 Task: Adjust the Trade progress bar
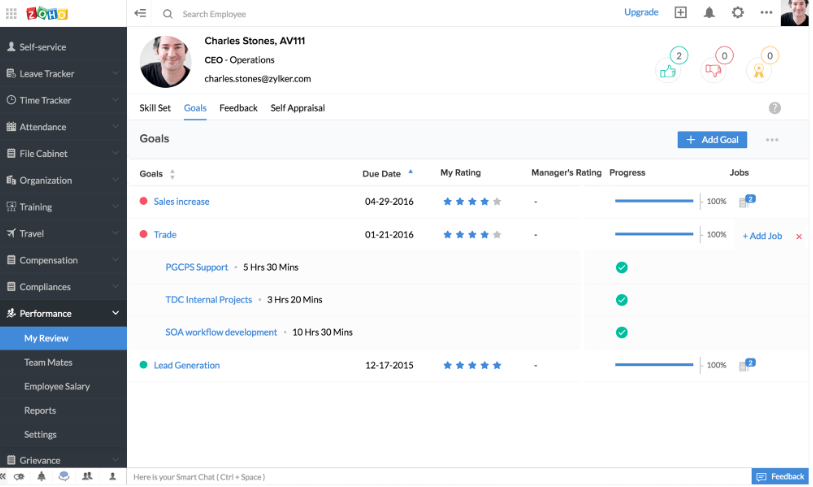click(654, 234)
